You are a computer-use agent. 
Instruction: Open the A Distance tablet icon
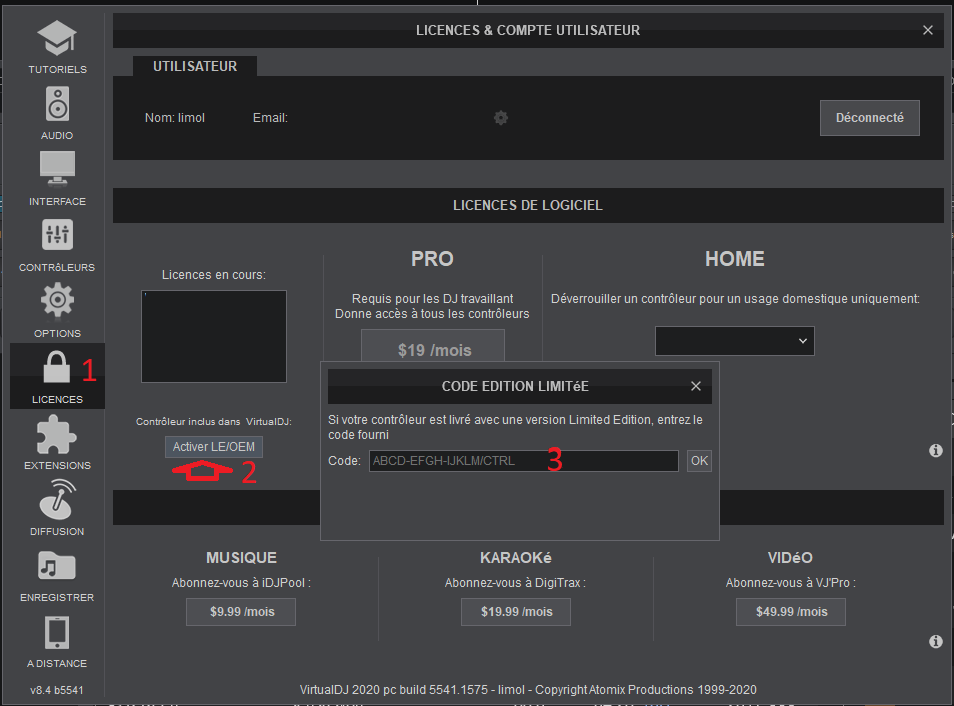57,633
